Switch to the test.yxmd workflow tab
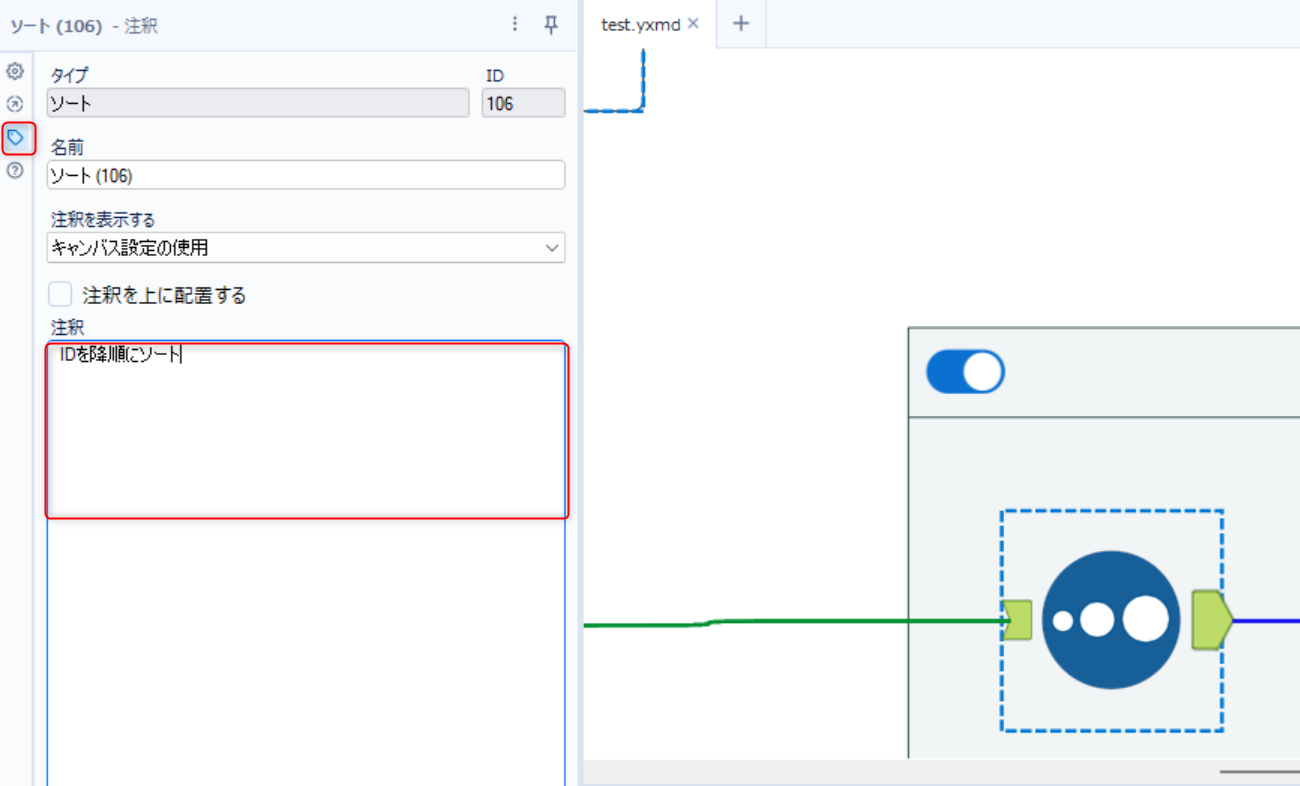Screen dimensions: 1300x786 click(640, 24)
